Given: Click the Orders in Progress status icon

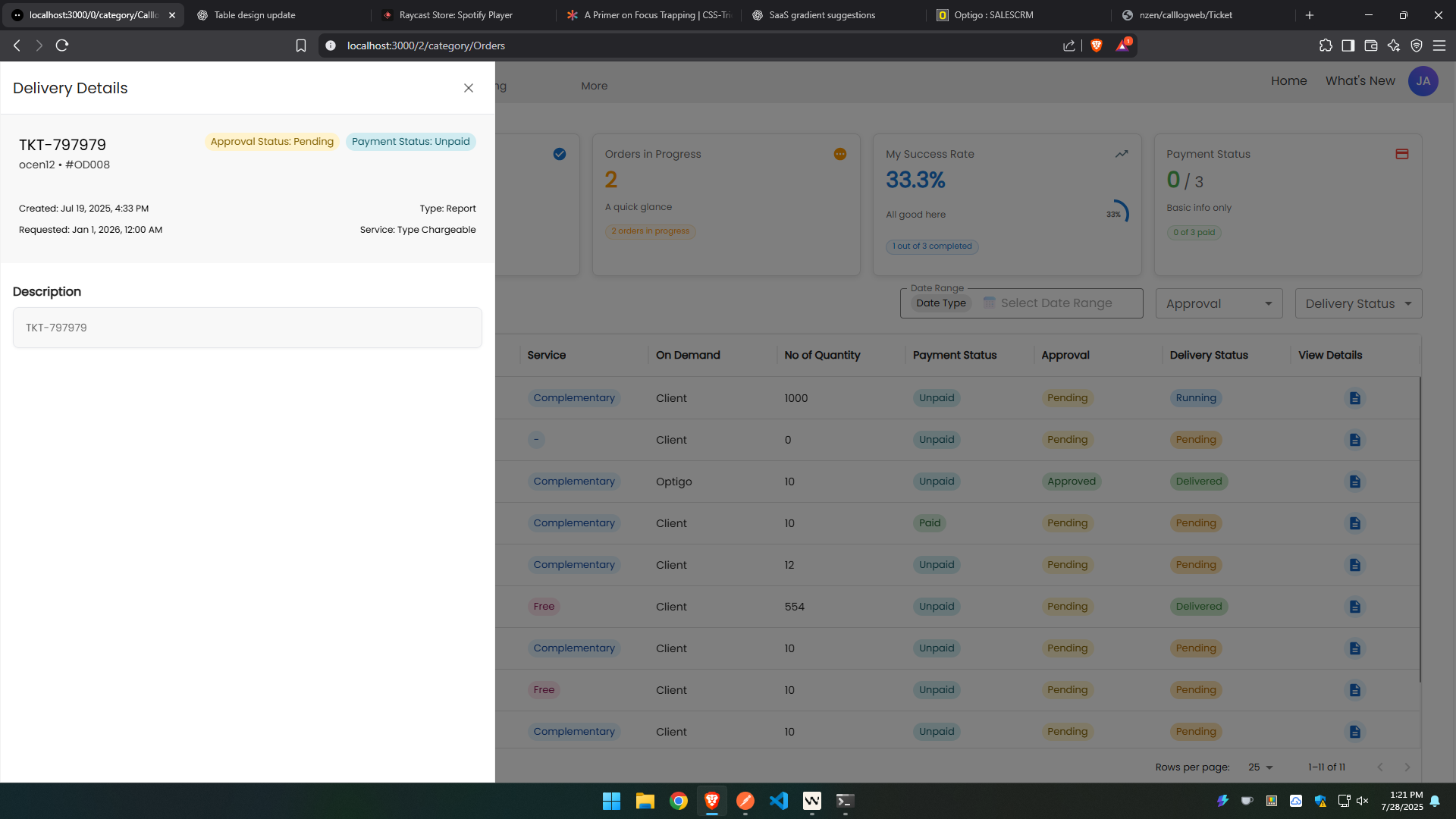Looking at the screenshot, I should point(839,154).
